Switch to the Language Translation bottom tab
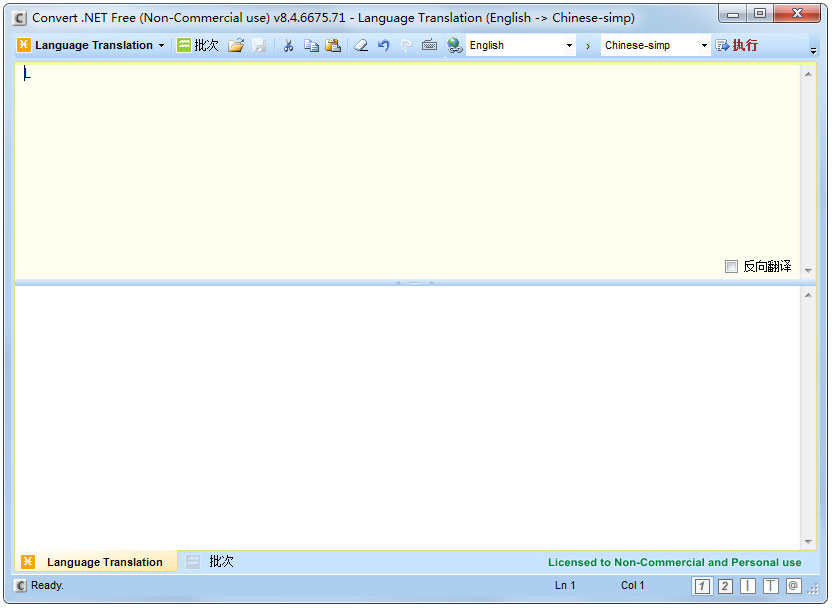 97,562
